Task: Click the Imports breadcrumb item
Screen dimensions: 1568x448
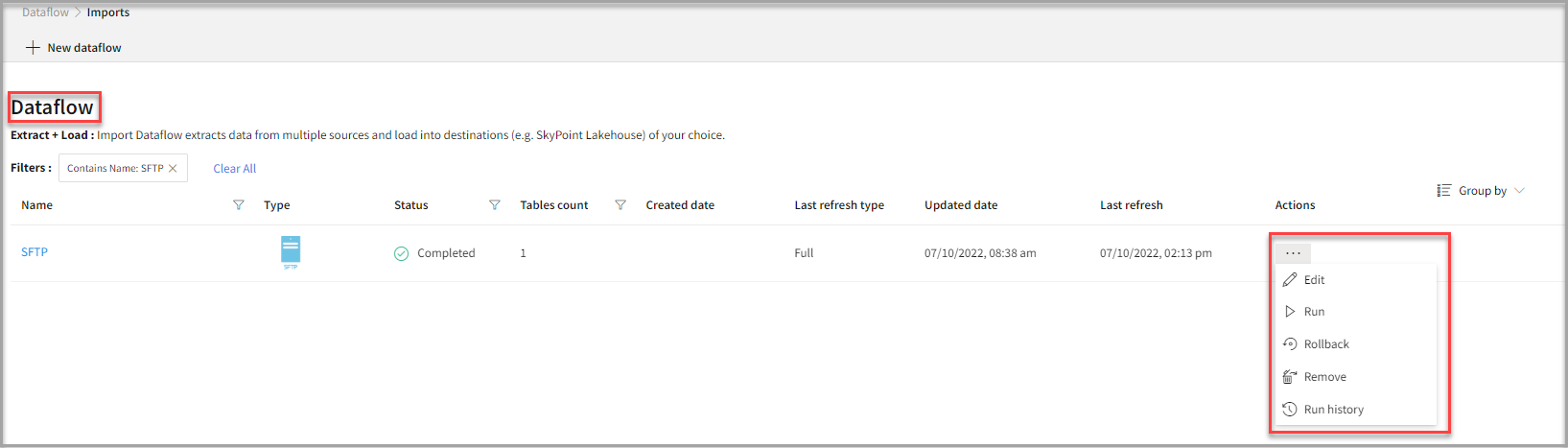Action: [x=108, y=12]
